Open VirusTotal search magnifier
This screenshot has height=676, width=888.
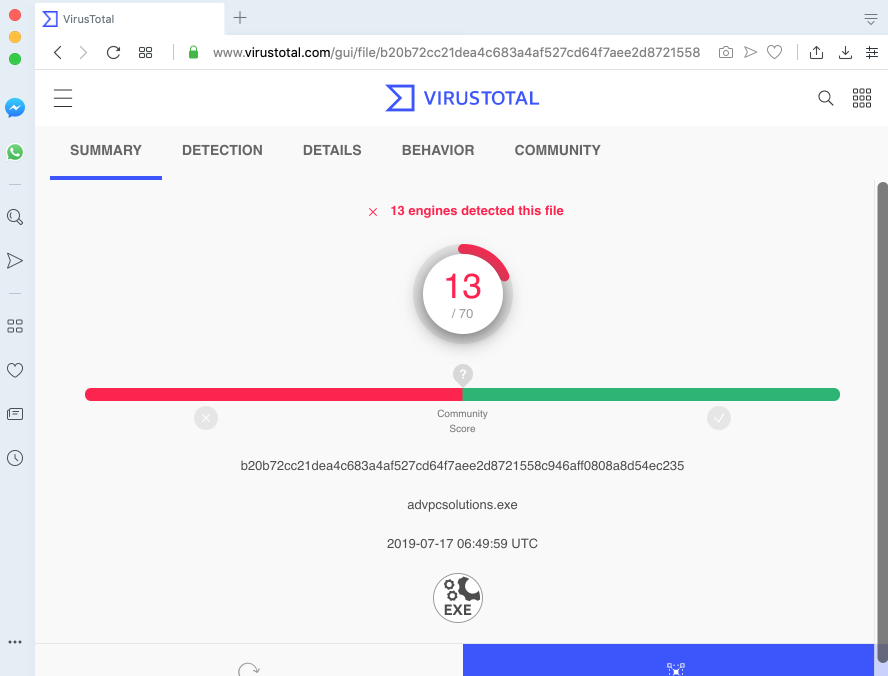point(826,98)
